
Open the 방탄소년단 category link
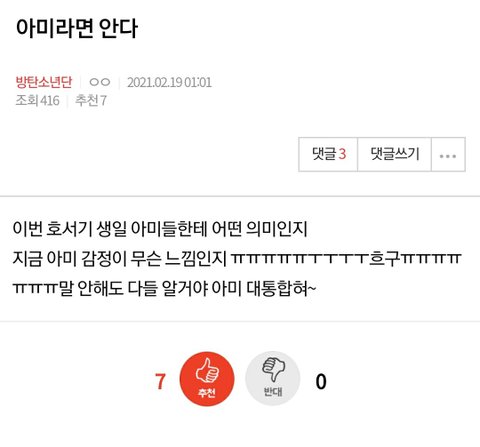(x=44, y=82)
